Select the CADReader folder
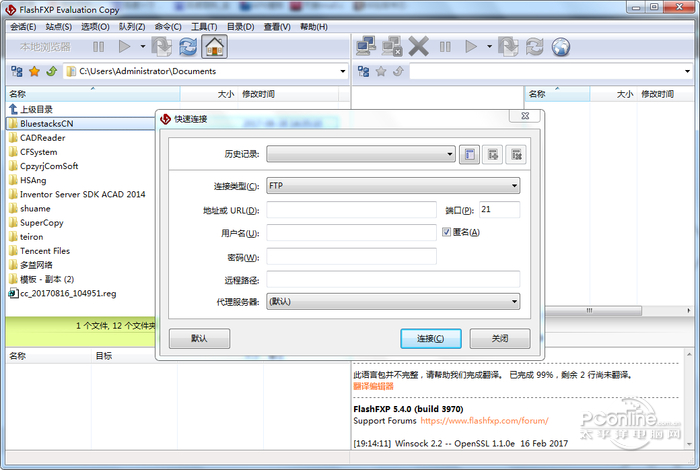Screen dimensions: 700x470 pos(42,138)
